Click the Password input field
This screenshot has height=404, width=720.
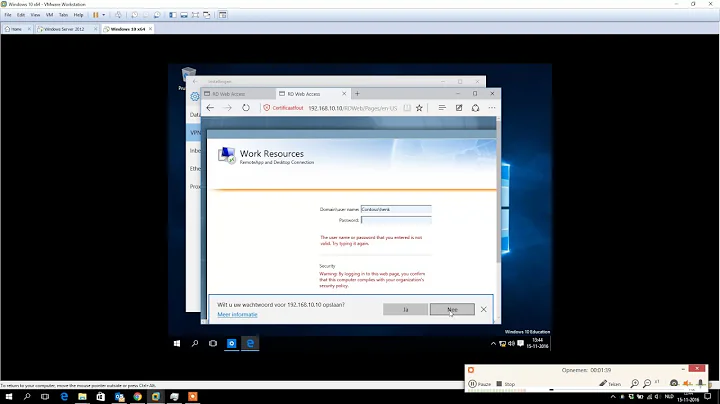coord(396,220)
